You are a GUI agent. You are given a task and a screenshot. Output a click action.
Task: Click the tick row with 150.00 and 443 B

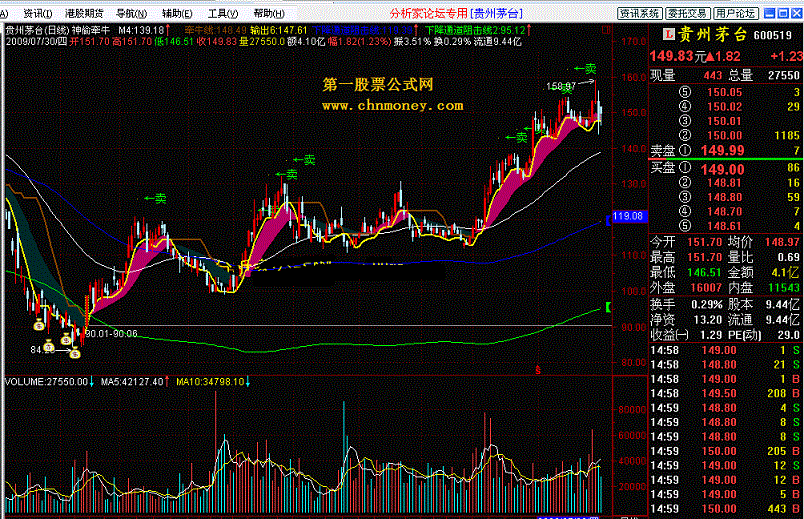coord(725,509)
